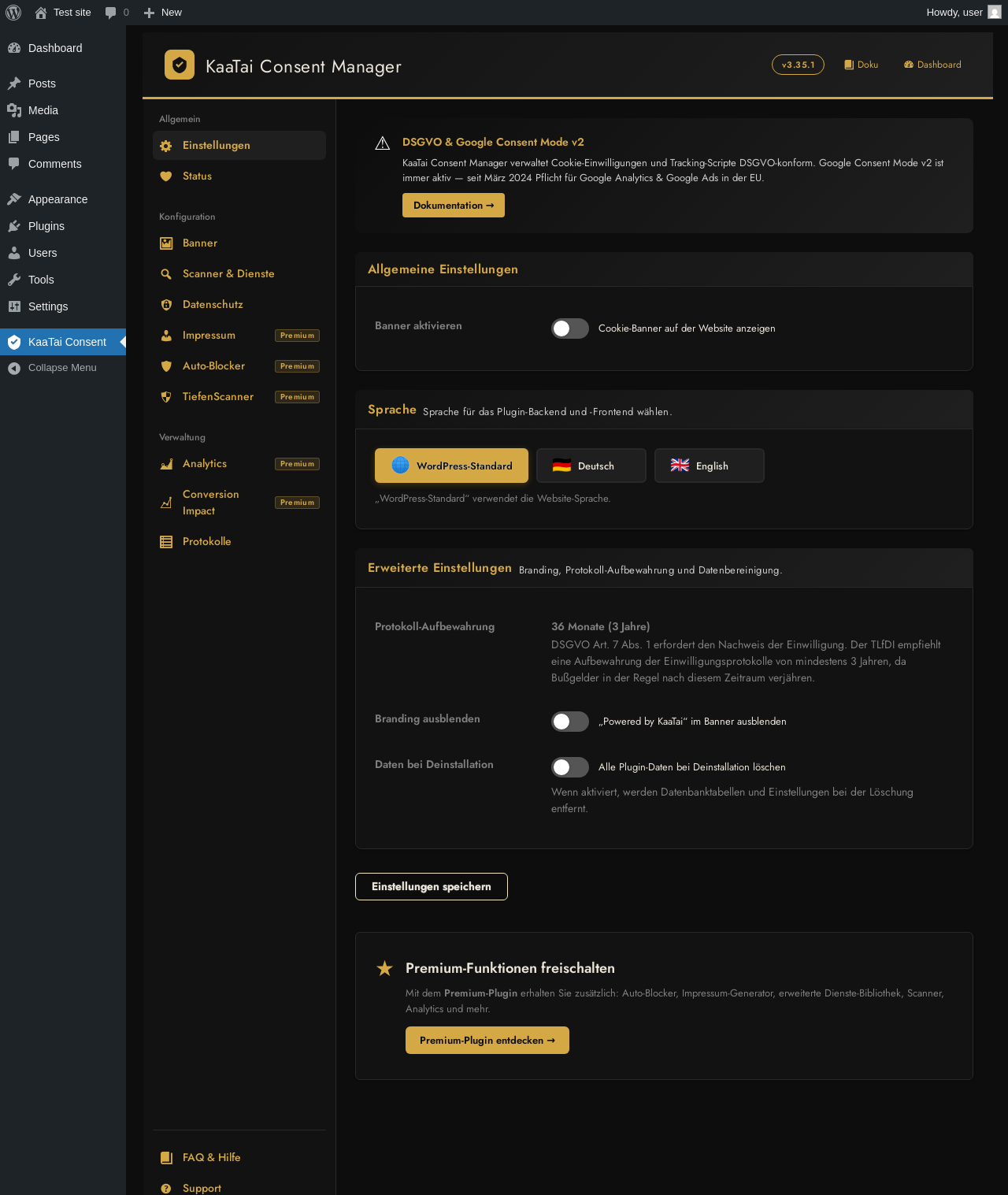The height and width of the screenshot is (1195, 1008).
Task: Toggle the Banner aktivieren switch
Action: [x=570, y=328]
